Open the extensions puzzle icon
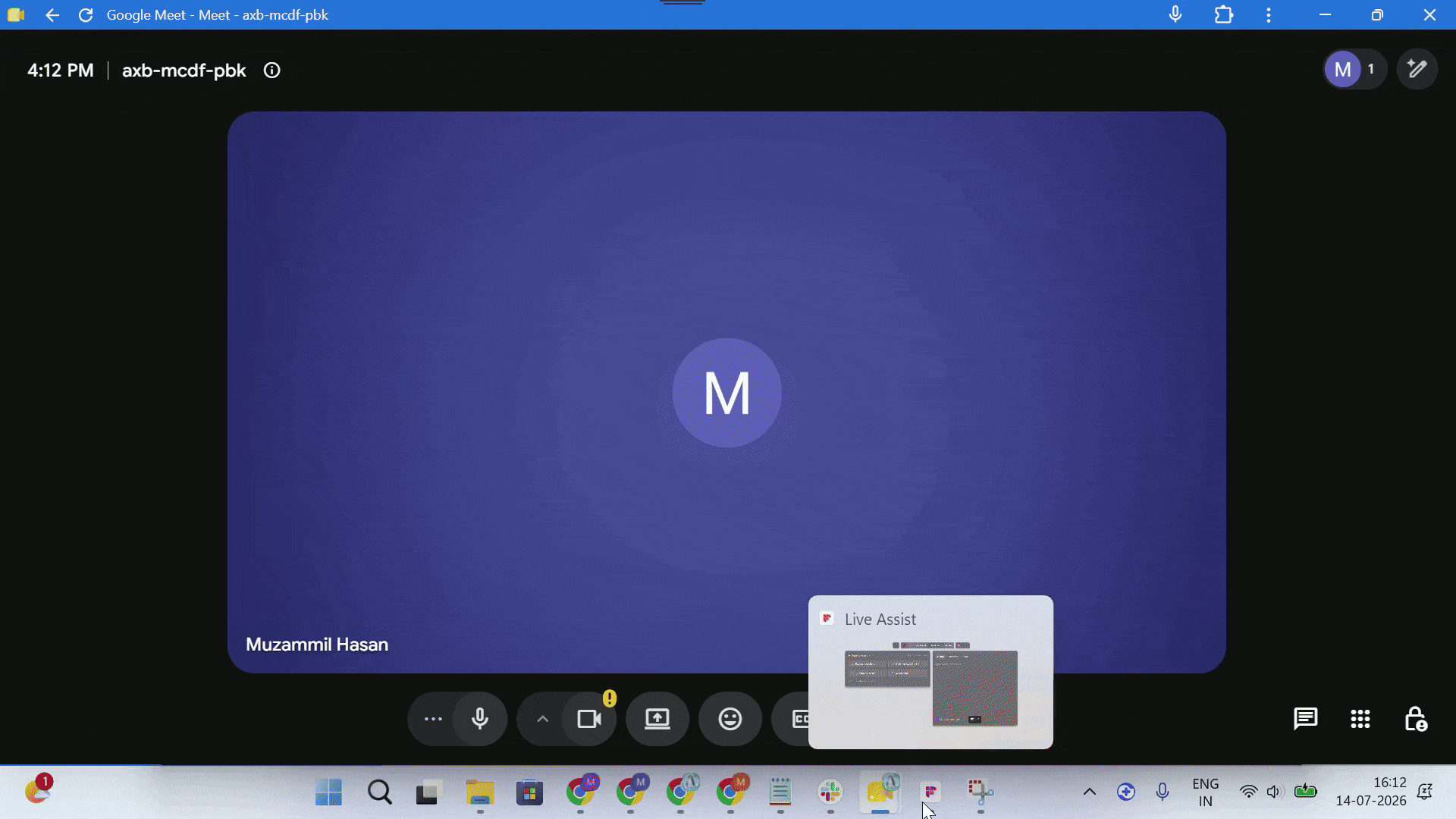 click(1224, 14)
